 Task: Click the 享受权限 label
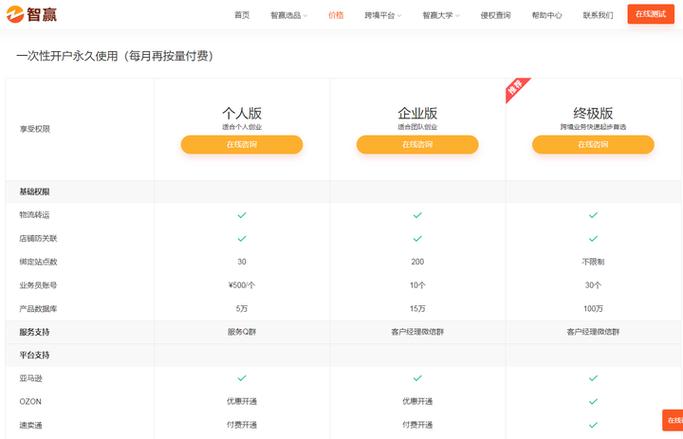35,129
